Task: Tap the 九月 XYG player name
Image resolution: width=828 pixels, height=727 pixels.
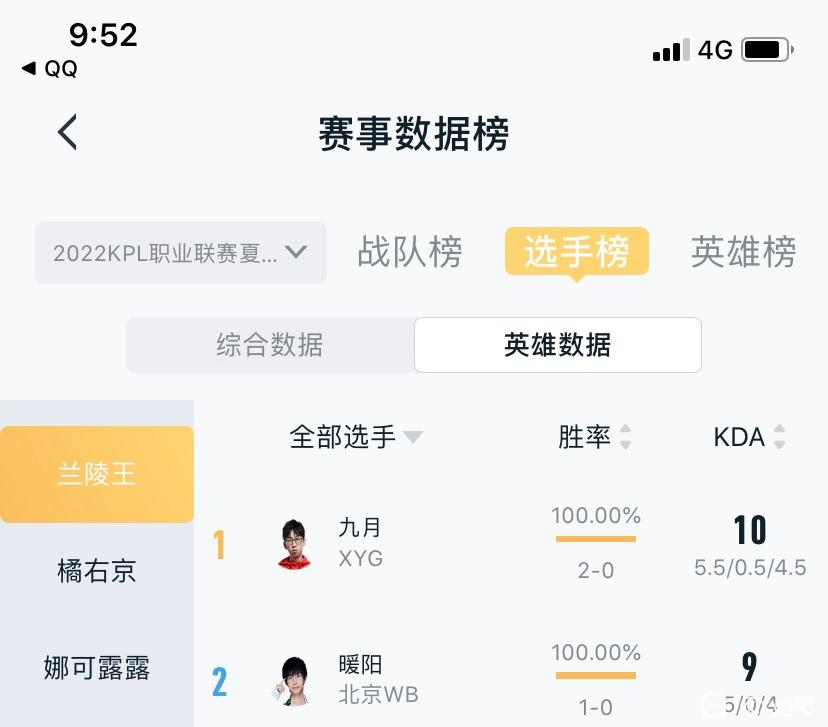Action: (361, 542)
